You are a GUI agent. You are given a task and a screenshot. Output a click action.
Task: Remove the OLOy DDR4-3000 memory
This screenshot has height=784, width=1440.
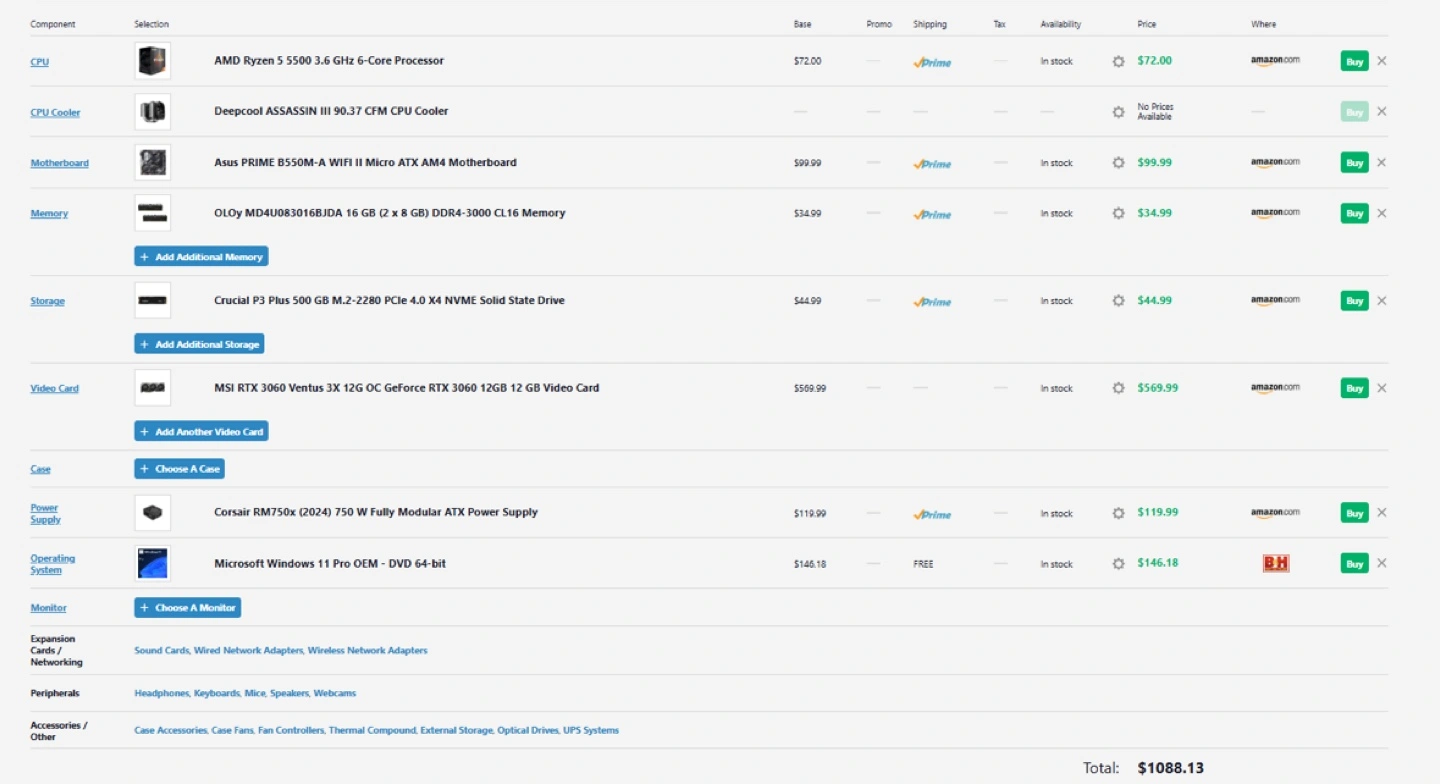pyautogui.click(x=1382, y=213)
